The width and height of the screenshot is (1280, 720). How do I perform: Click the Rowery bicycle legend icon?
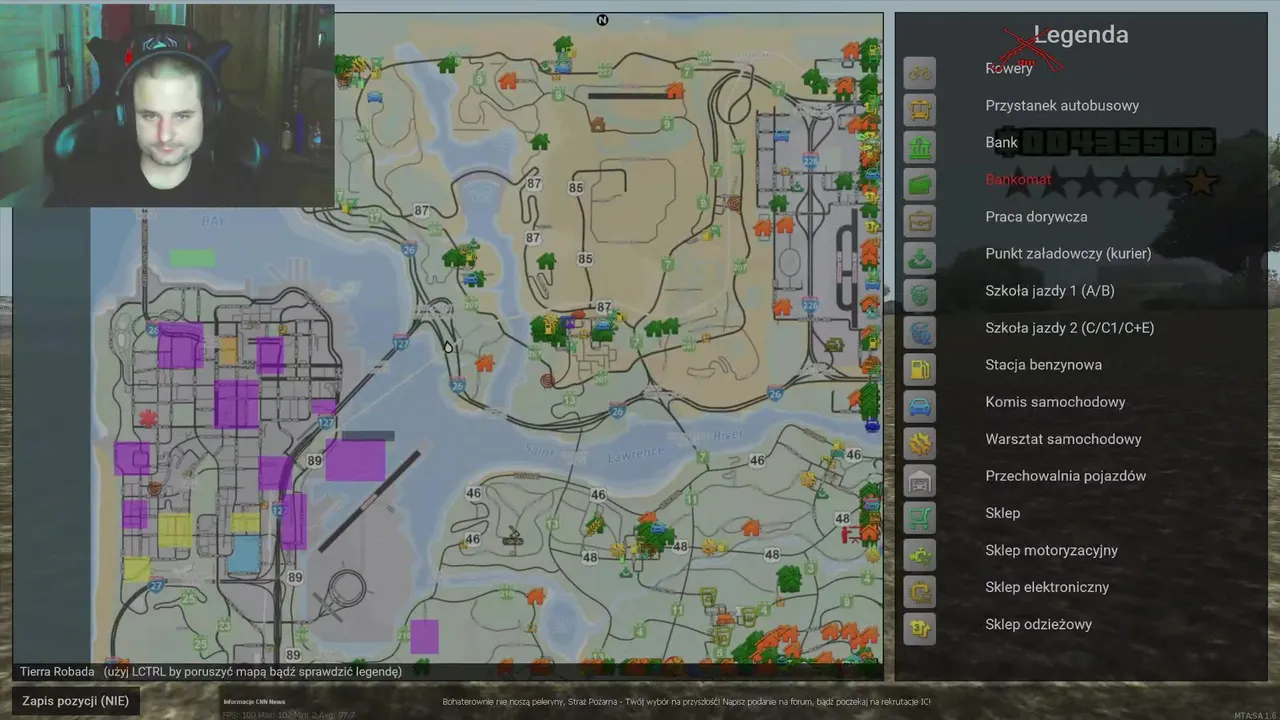920,72
